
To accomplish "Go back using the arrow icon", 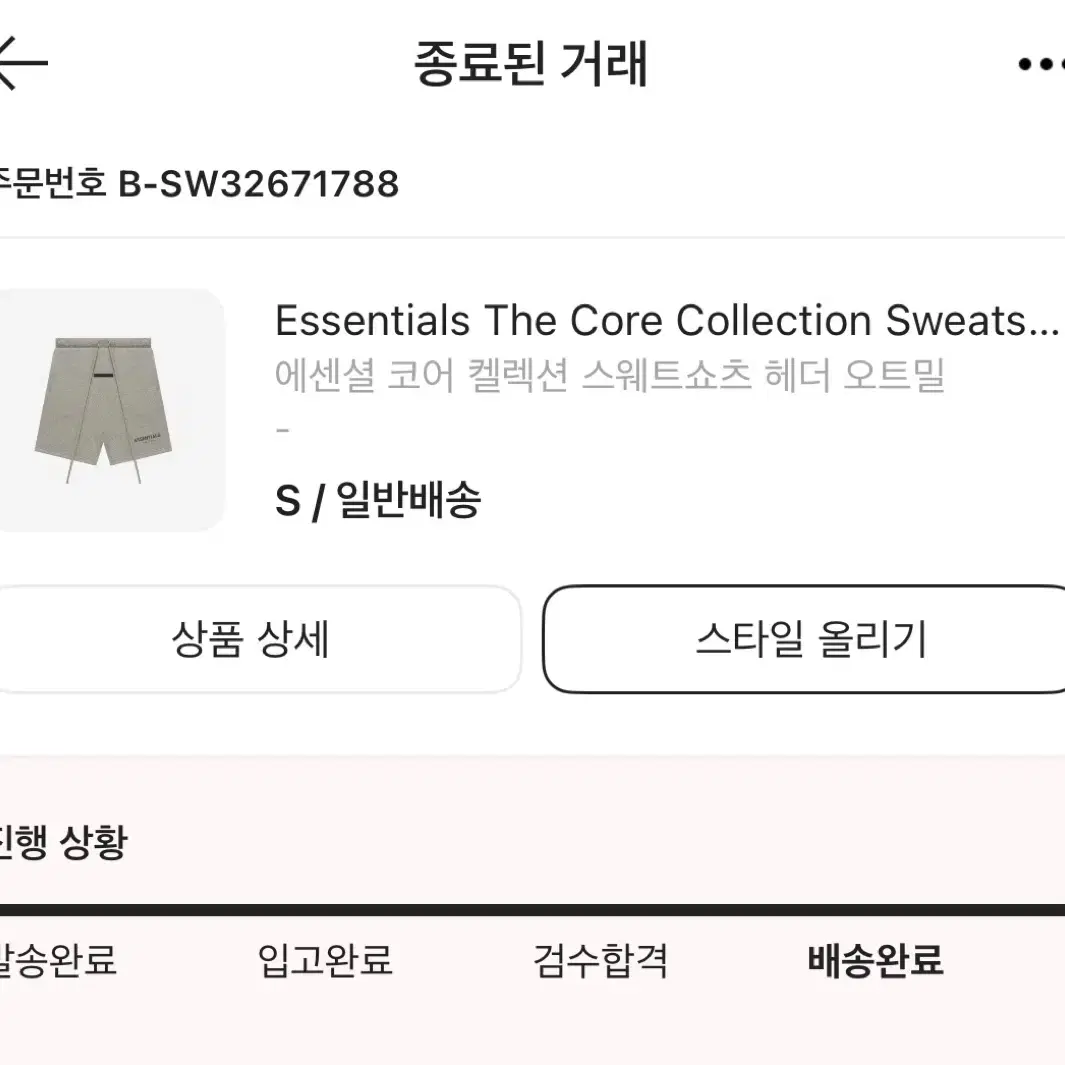I will coord(22,62).
